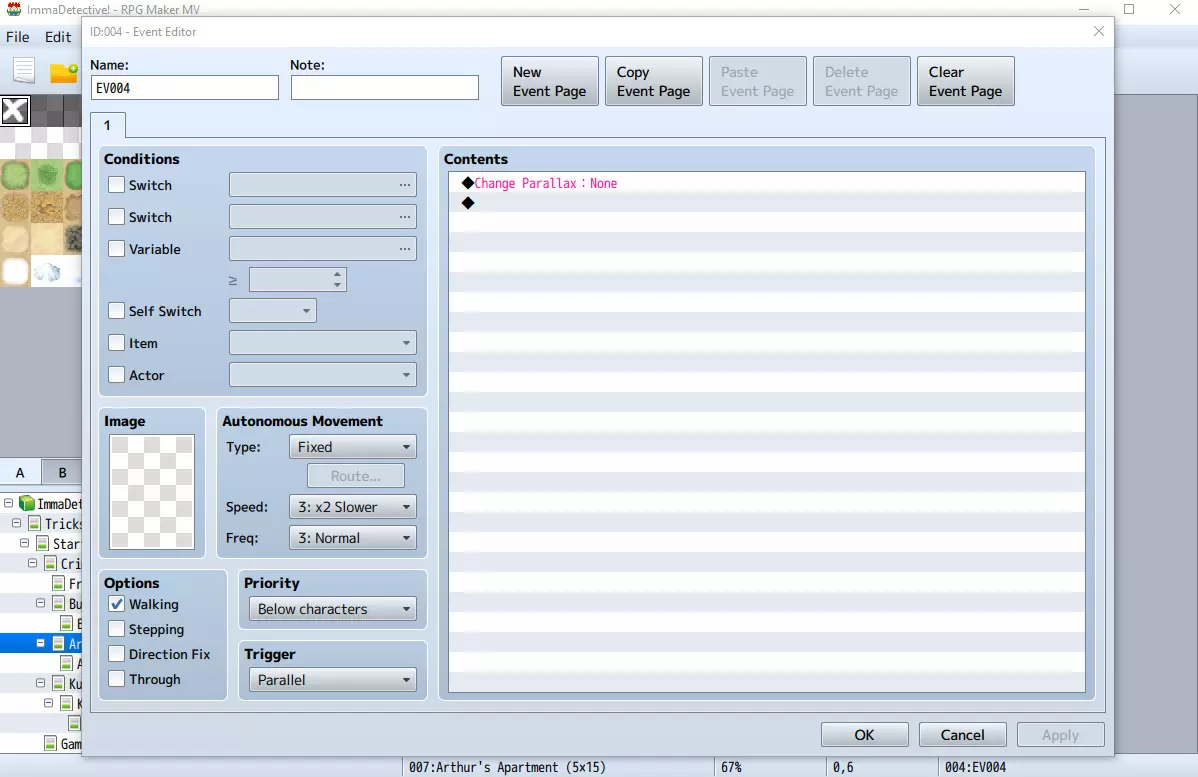Maximize the RPG Maker MV window
This screenshot has width=1198, height=777.
tap(1129, 9)
